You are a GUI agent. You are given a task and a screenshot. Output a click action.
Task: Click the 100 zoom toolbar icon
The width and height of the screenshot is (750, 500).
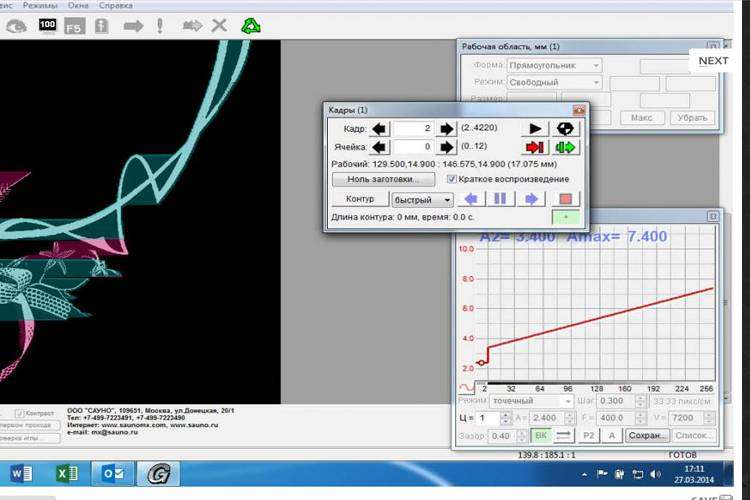click(x=47, y=25)
